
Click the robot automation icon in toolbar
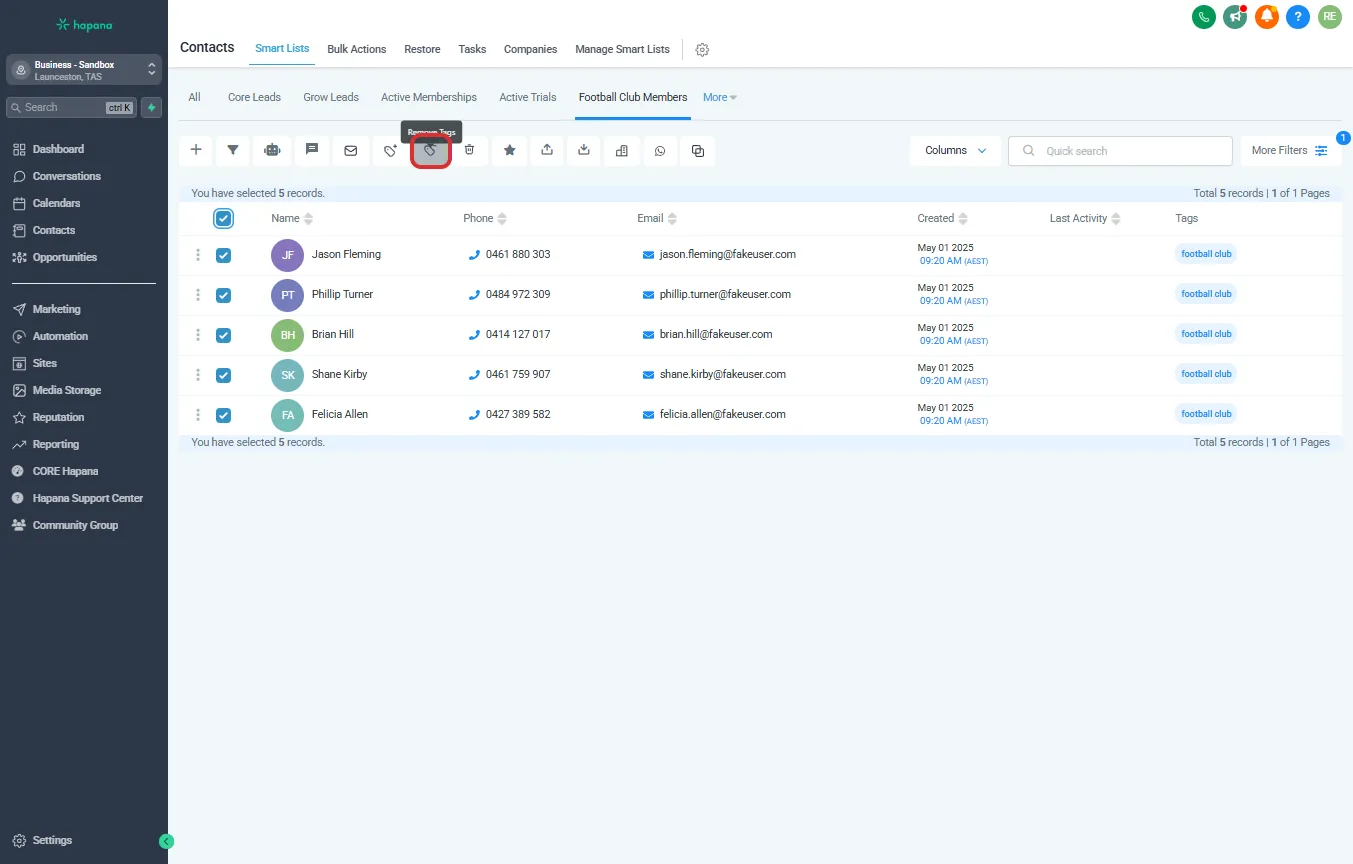coord(272,151)
